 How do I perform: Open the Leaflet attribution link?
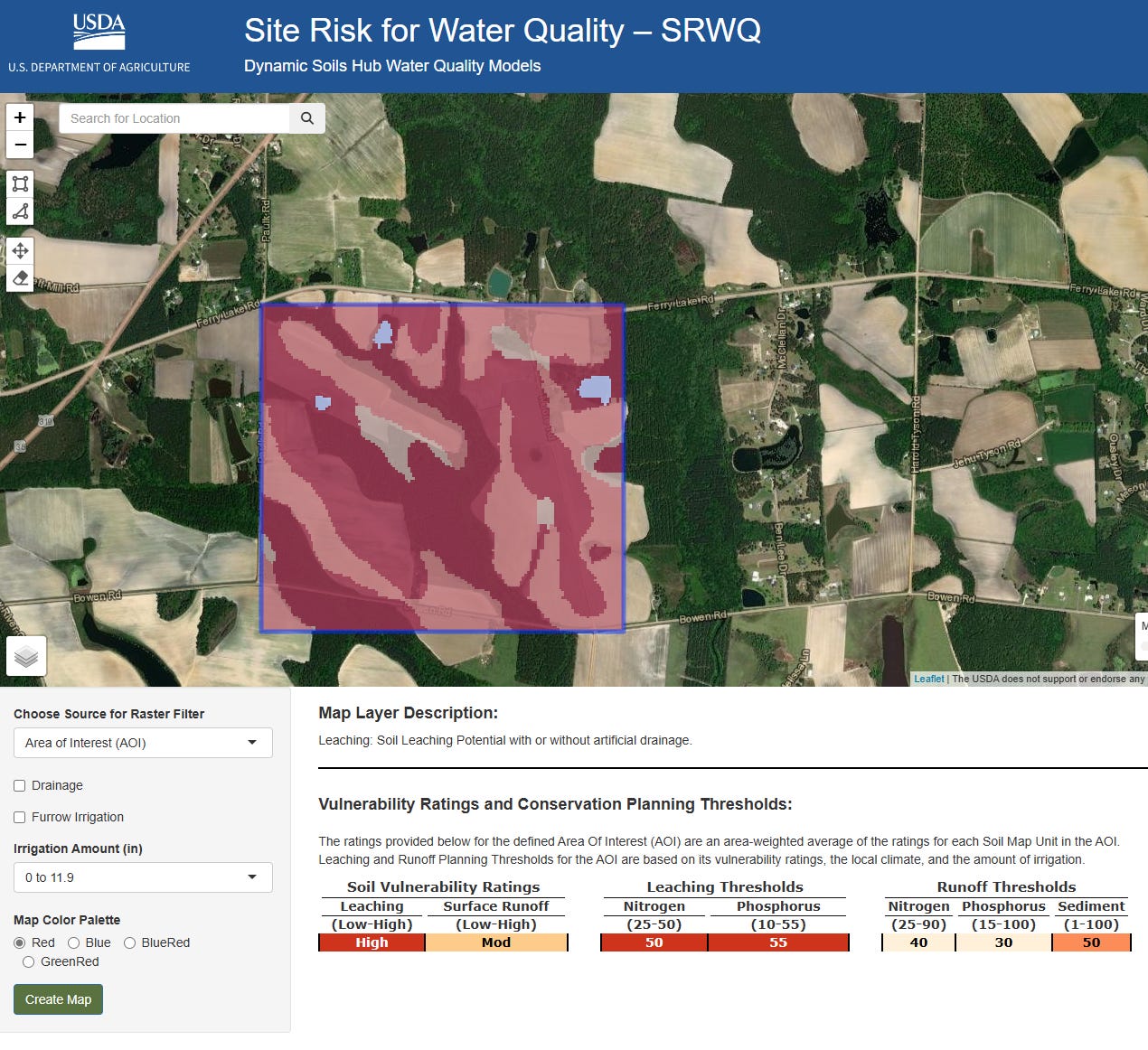(x=928, y=679)
